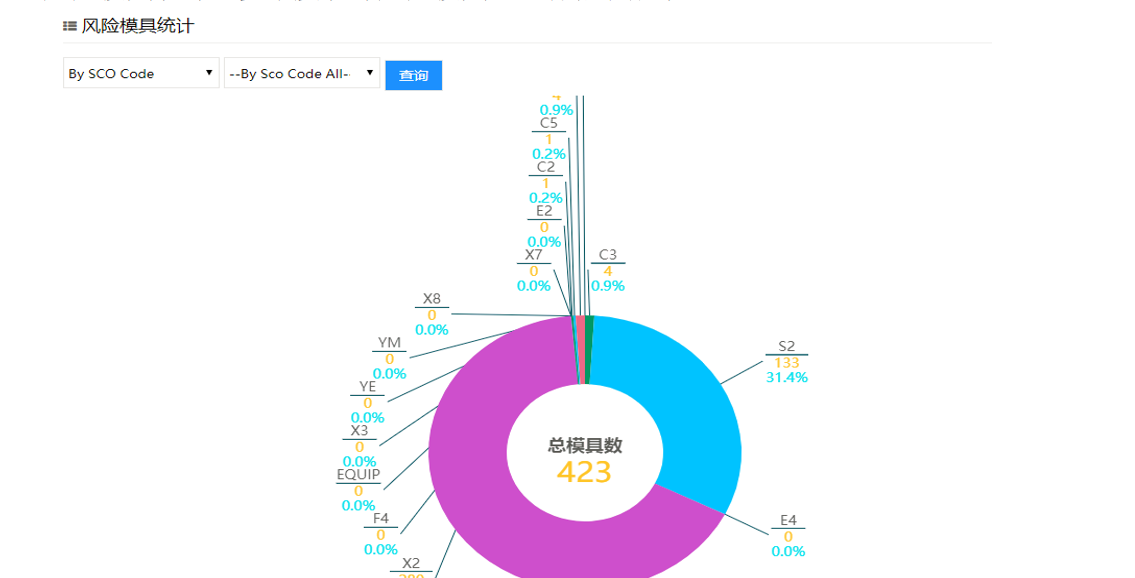
Task: Click the 总模具数 423 center total
Action: coord(584,460)
